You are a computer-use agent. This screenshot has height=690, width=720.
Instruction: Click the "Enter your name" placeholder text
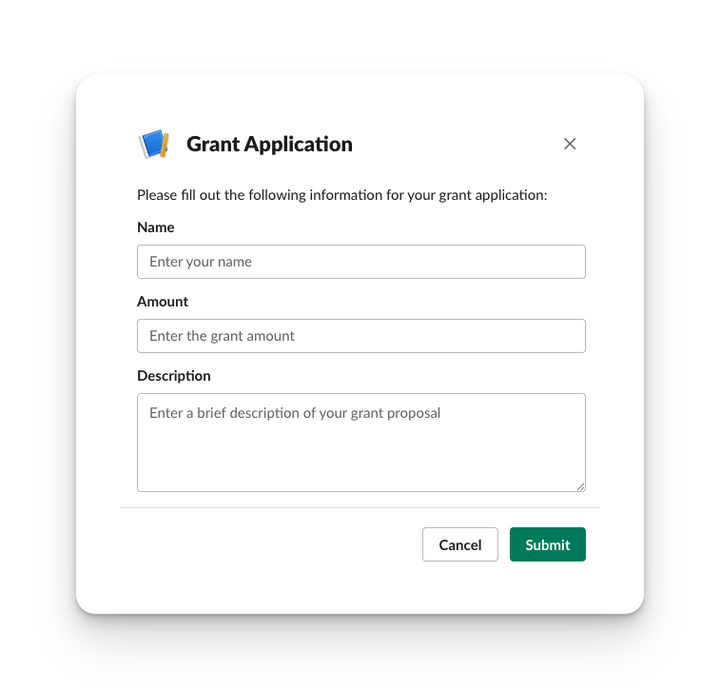(x=200, y=262)
